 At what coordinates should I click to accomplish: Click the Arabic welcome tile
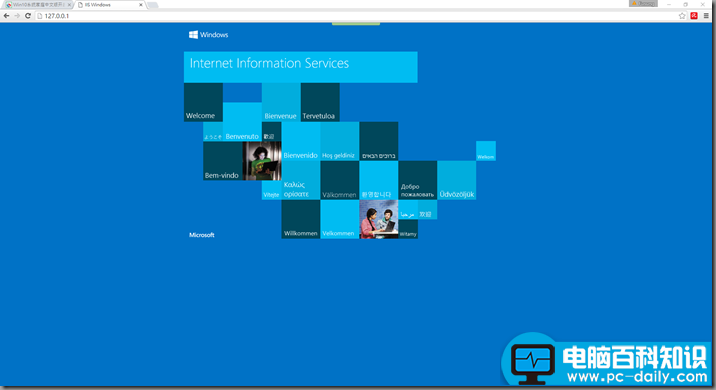[408, 210]
